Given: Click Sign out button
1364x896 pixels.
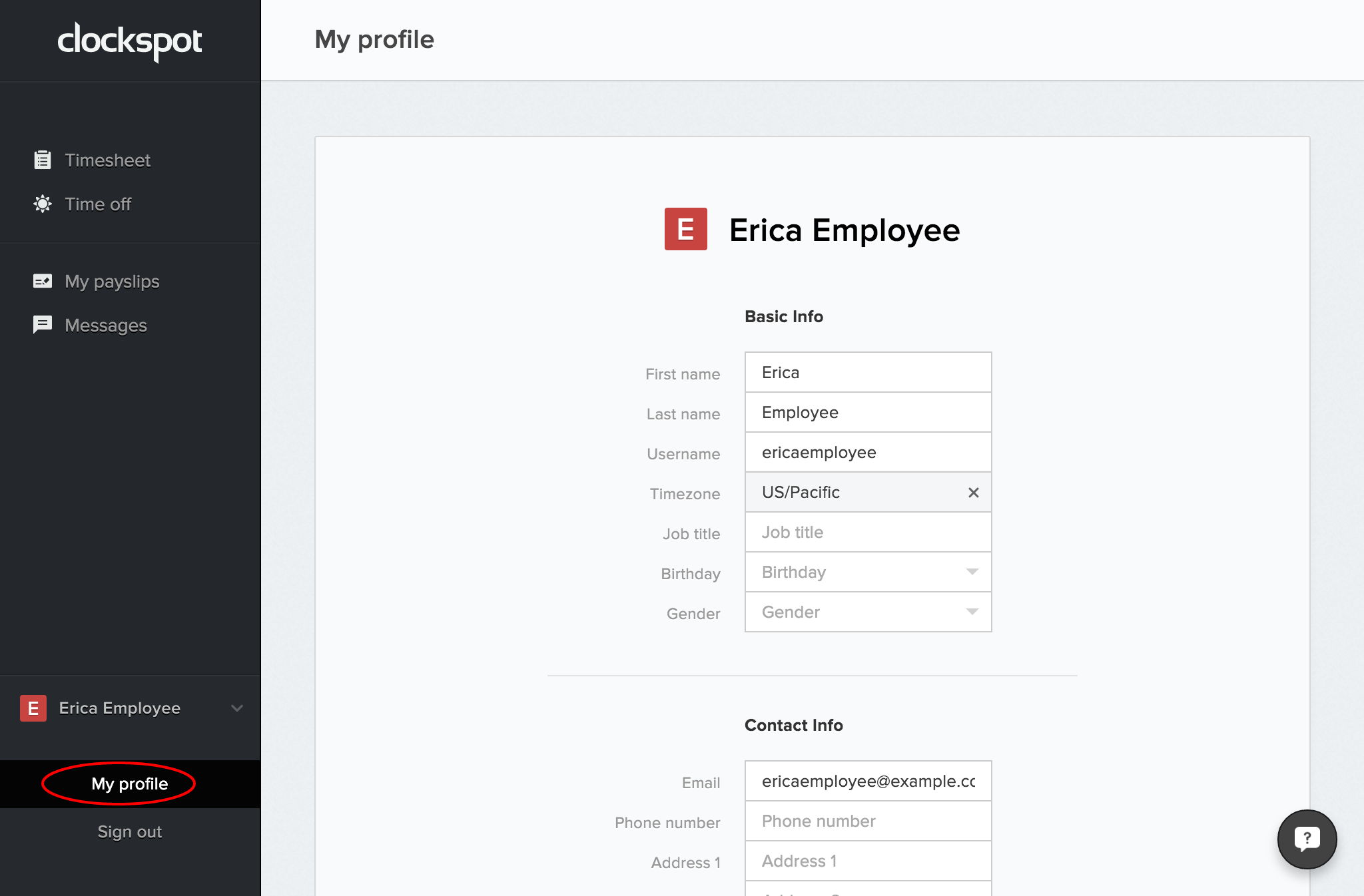Looking at the screenshot, I should 130,830.
